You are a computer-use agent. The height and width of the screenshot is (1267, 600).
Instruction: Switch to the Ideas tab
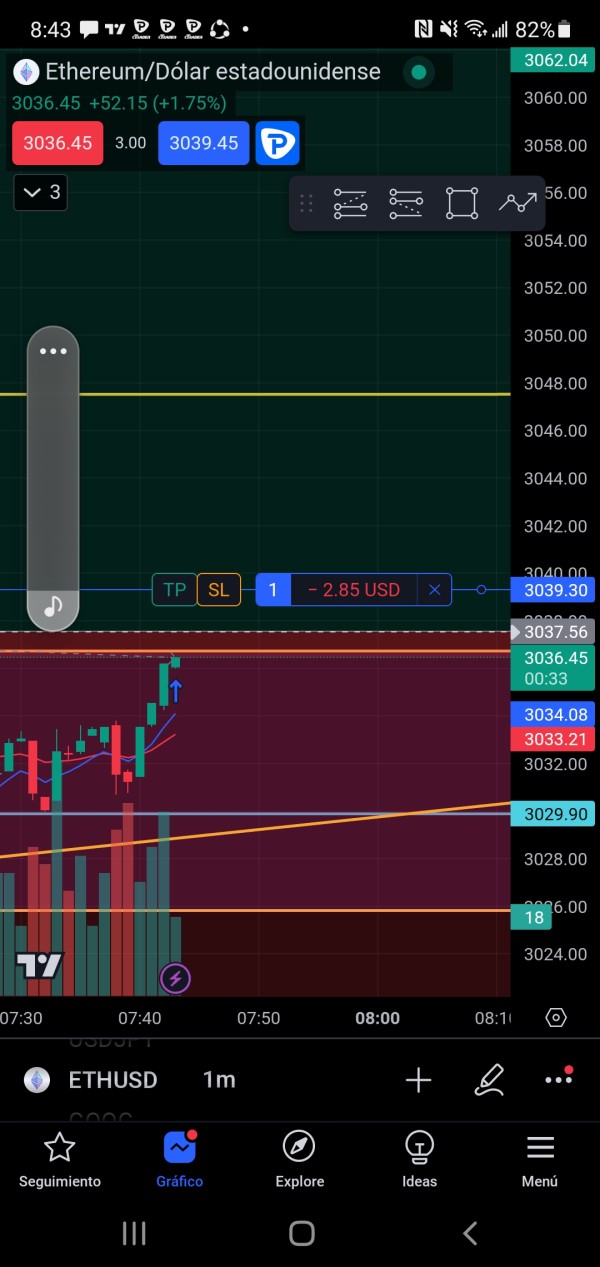pyautogui.click(x=419, y=1160)
